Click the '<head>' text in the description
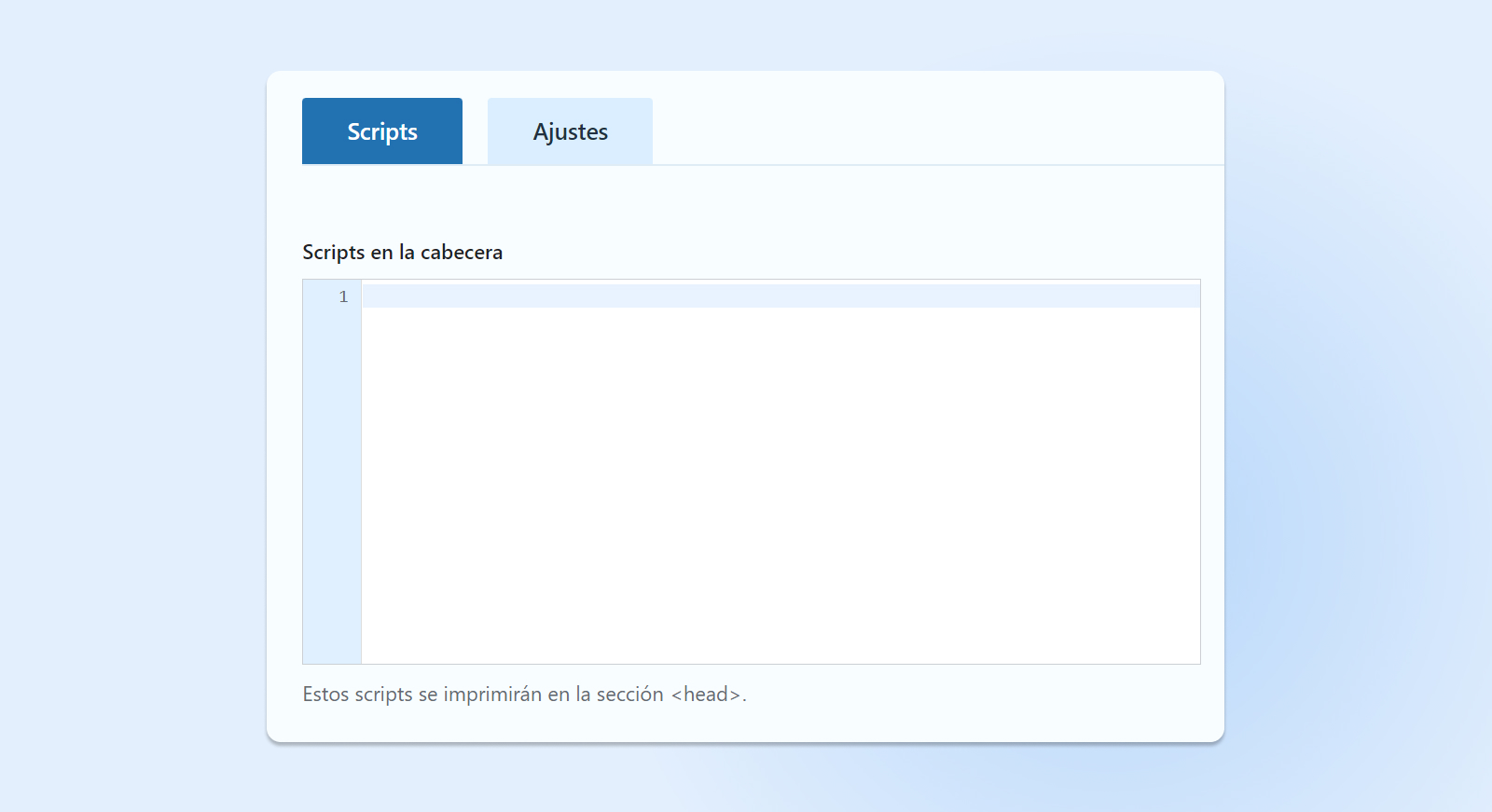Image resolution: width=1492 pixels, height=812 pixels. pyautogui.click(x=706, y=695)
